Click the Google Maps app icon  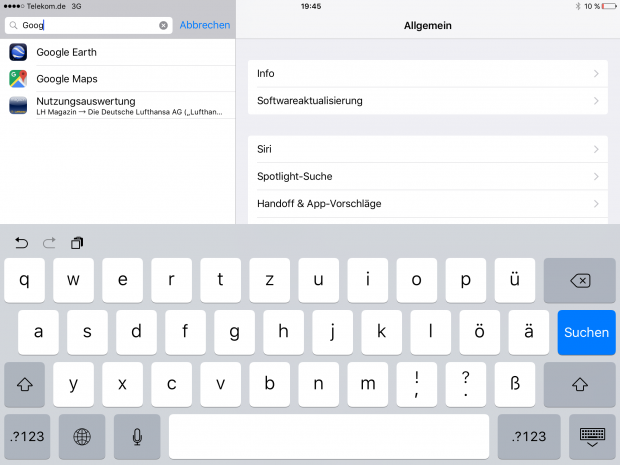click(x=18, y=79)
